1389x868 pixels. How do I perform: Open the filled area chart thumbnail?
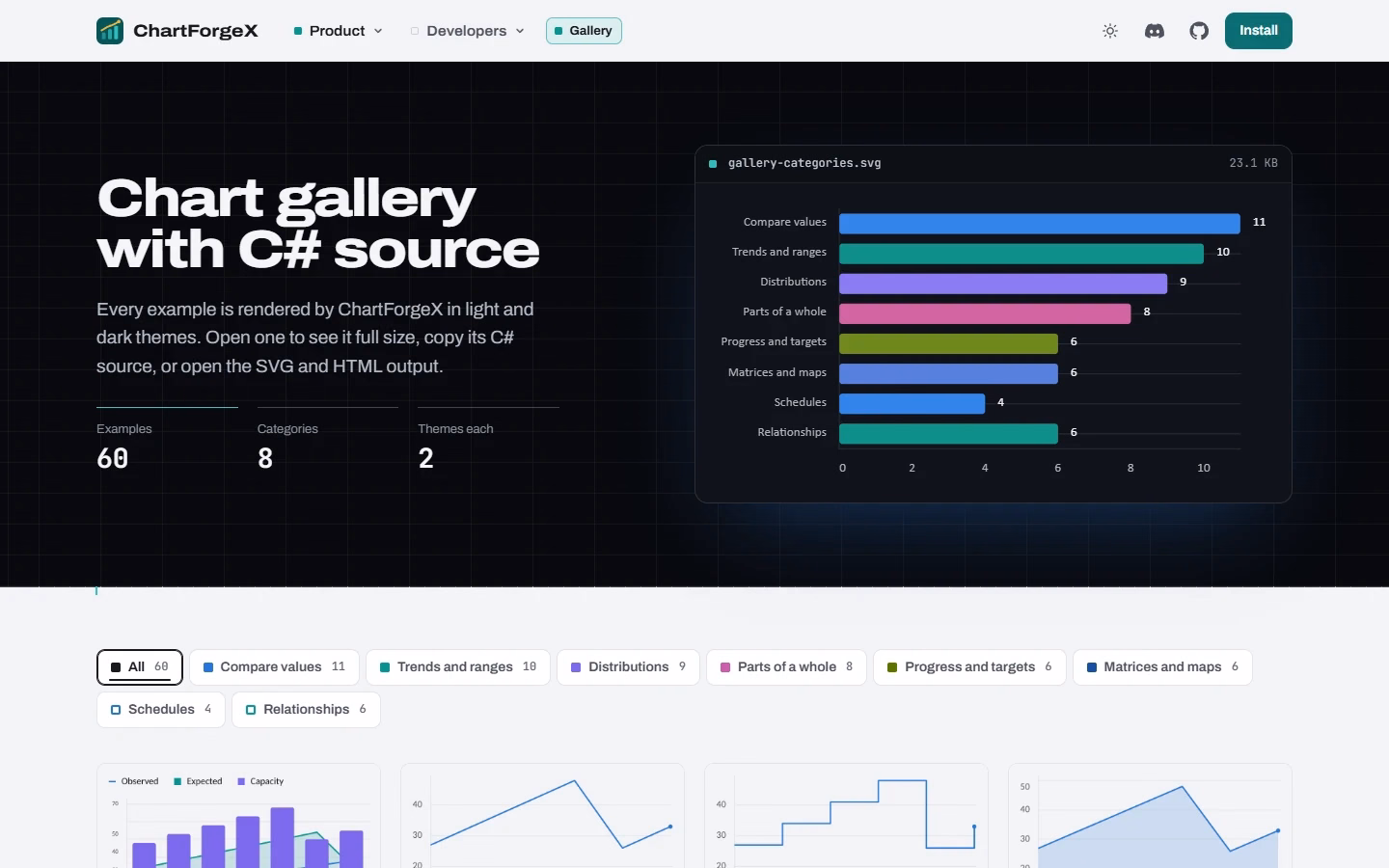click(1150, 816)
